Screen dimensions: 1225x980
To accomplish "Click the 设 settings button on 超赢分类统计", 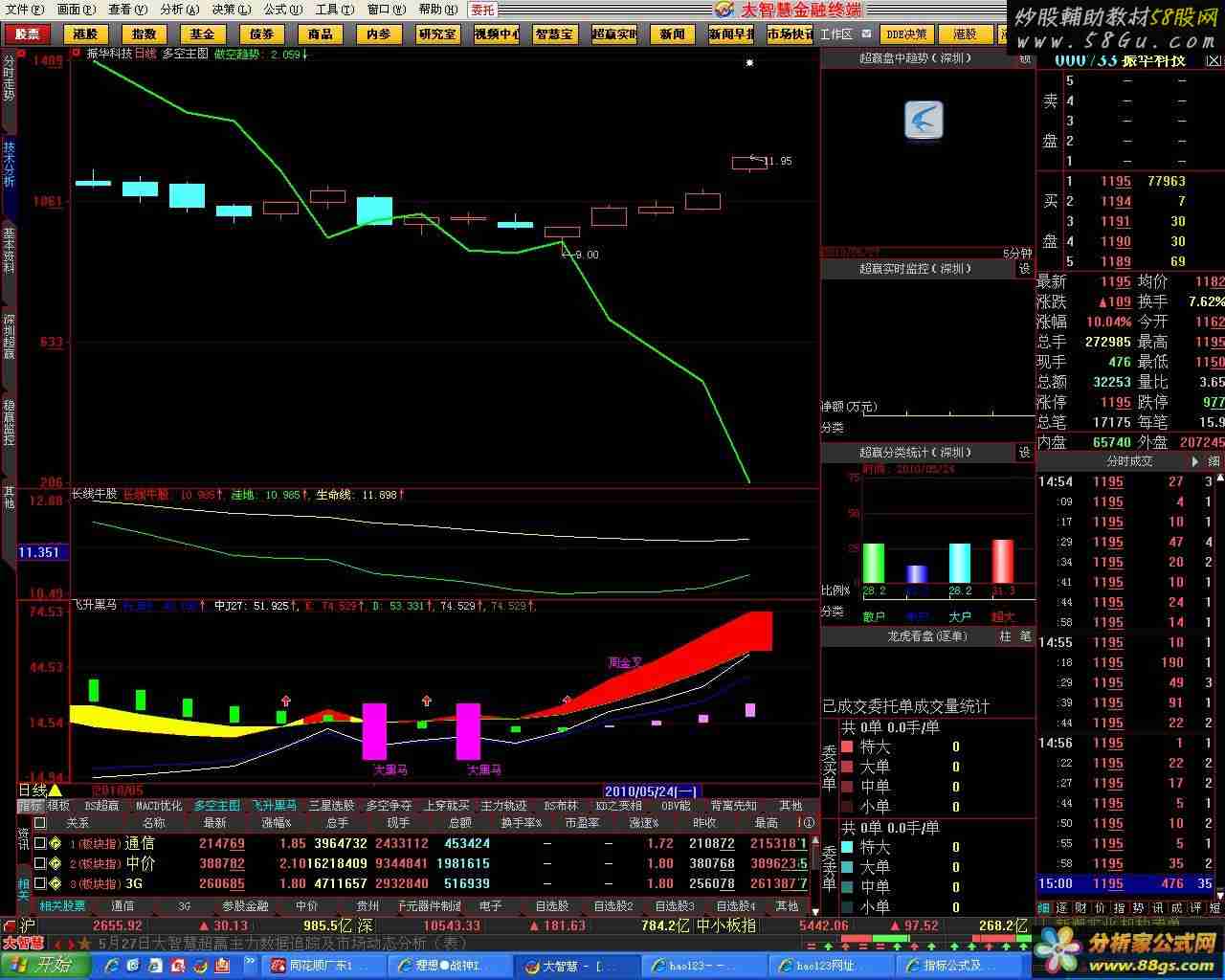I will (1024, 452).
